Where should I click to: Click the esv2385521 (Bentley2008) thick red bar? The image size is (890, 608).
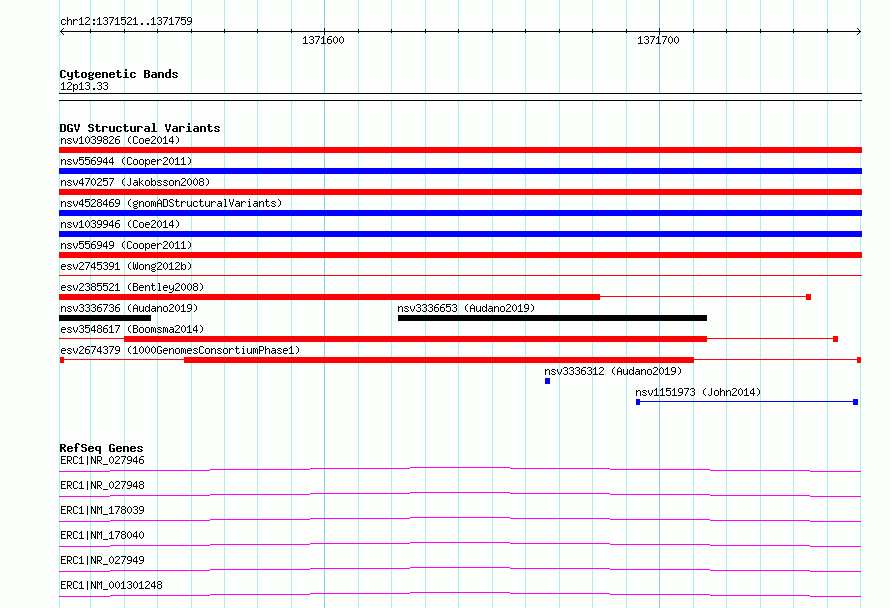pos(329,297)
